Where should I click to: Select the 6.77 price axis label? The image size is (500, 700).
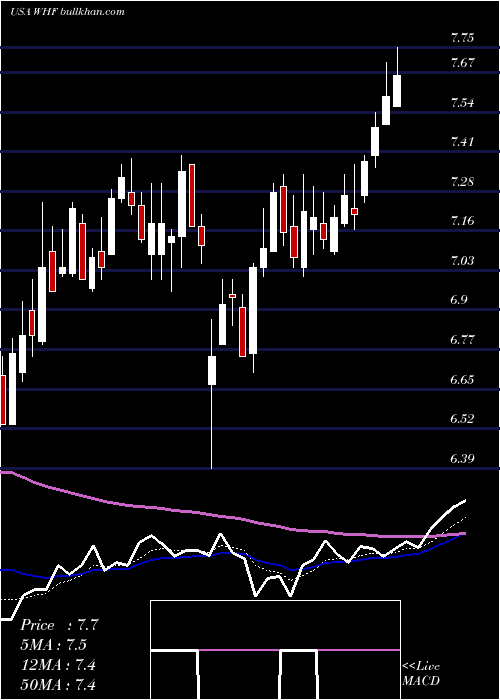tap(462, 340)
